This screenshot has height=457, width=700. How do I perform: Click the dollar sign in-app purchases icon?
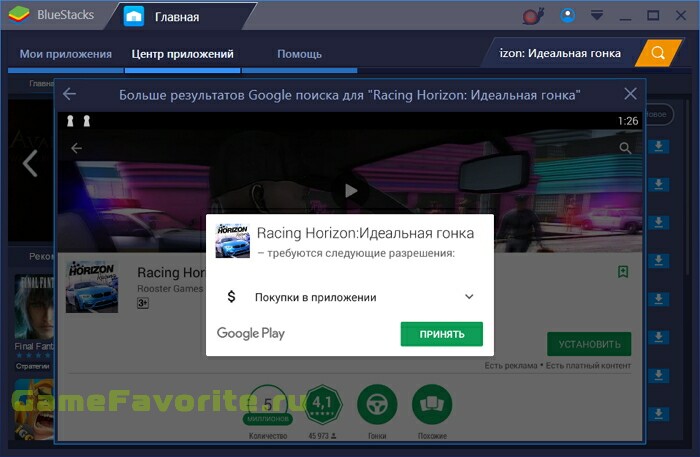[x=231, y=296]
